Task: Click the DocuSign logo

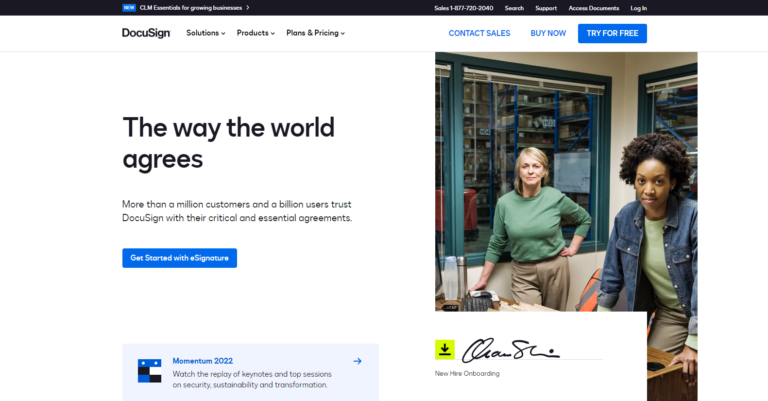Action: tap(146, 33)
